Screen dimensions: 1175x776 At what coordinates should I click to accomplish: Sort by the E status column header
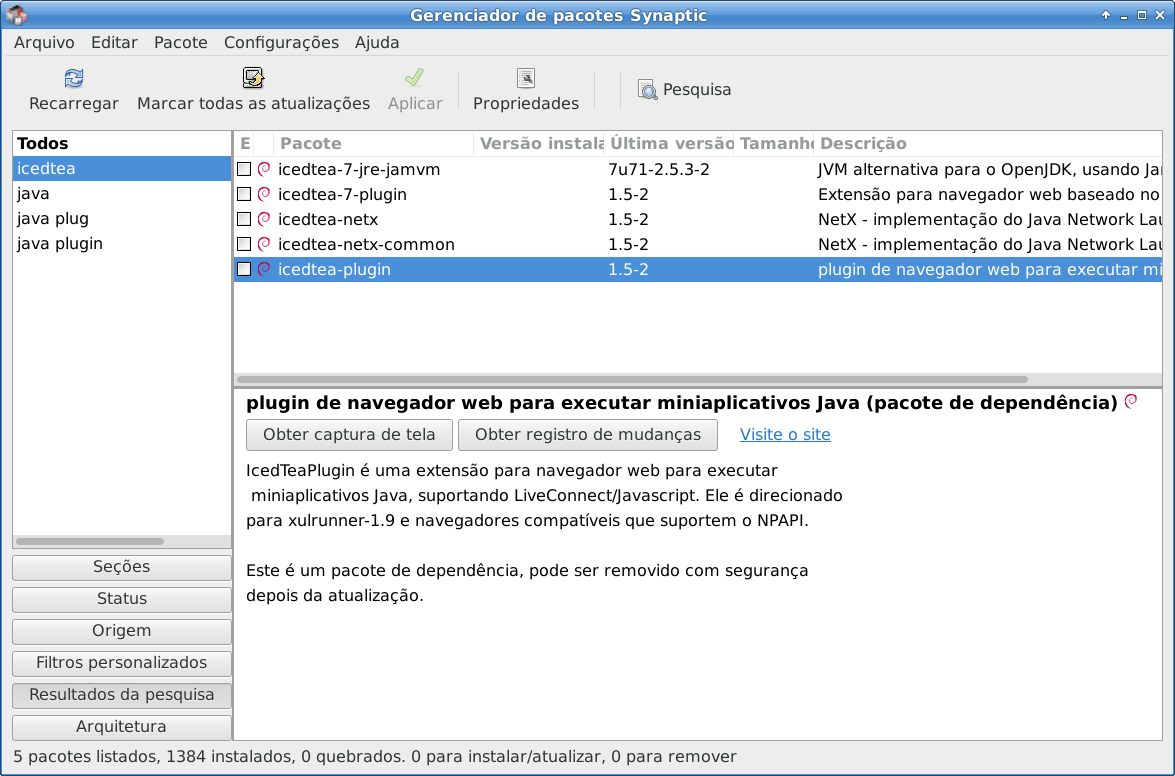click(244, 144)
